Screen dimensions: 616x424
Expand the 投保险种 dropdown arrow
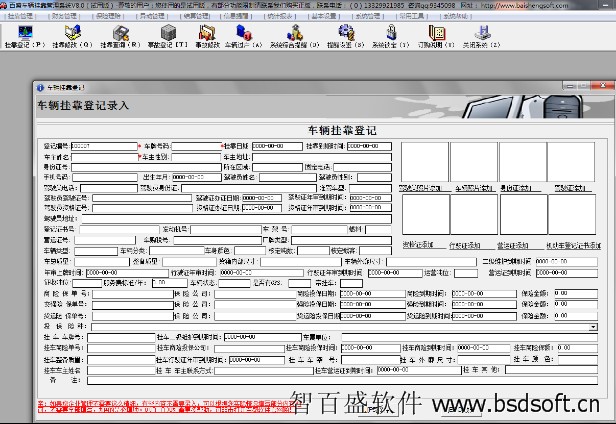[x=593, y=327]
